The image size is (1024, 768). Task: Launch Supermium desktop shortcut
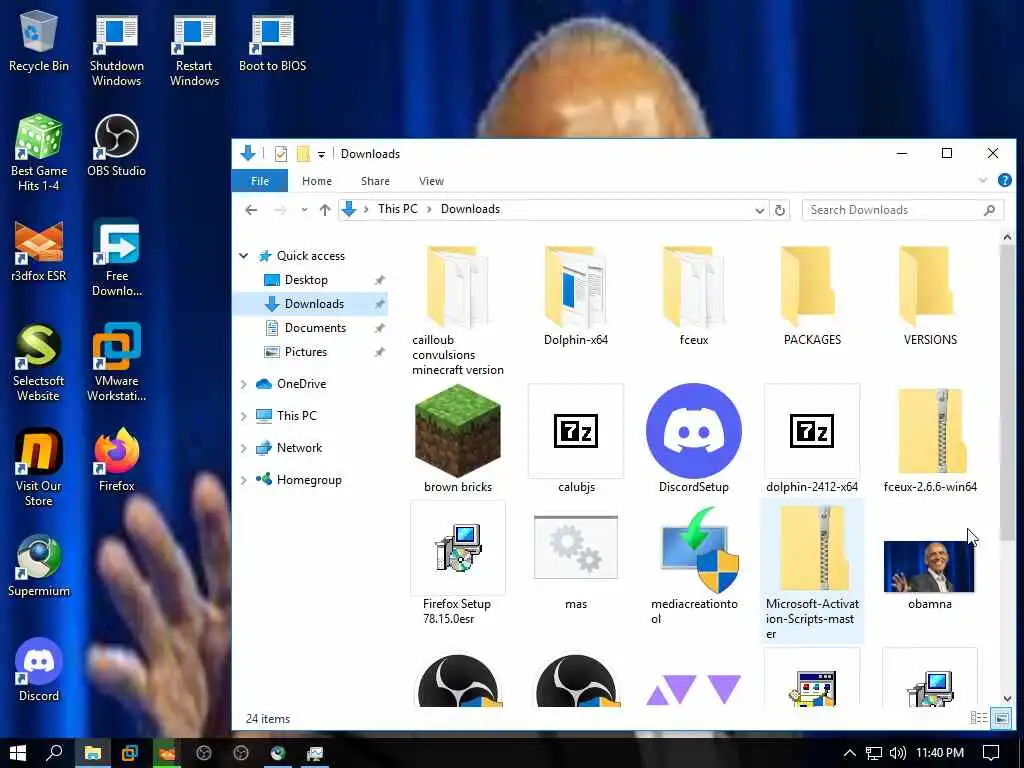pos(39,566)
